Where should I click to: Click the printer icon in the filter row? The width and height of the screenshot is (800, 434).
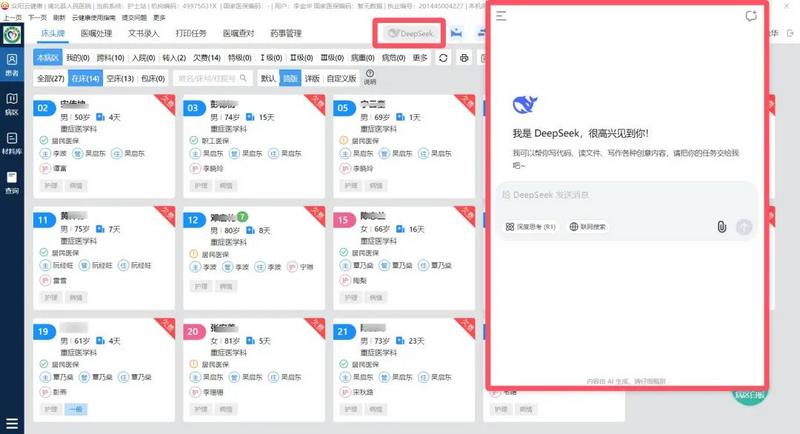[x=464, y=58]
